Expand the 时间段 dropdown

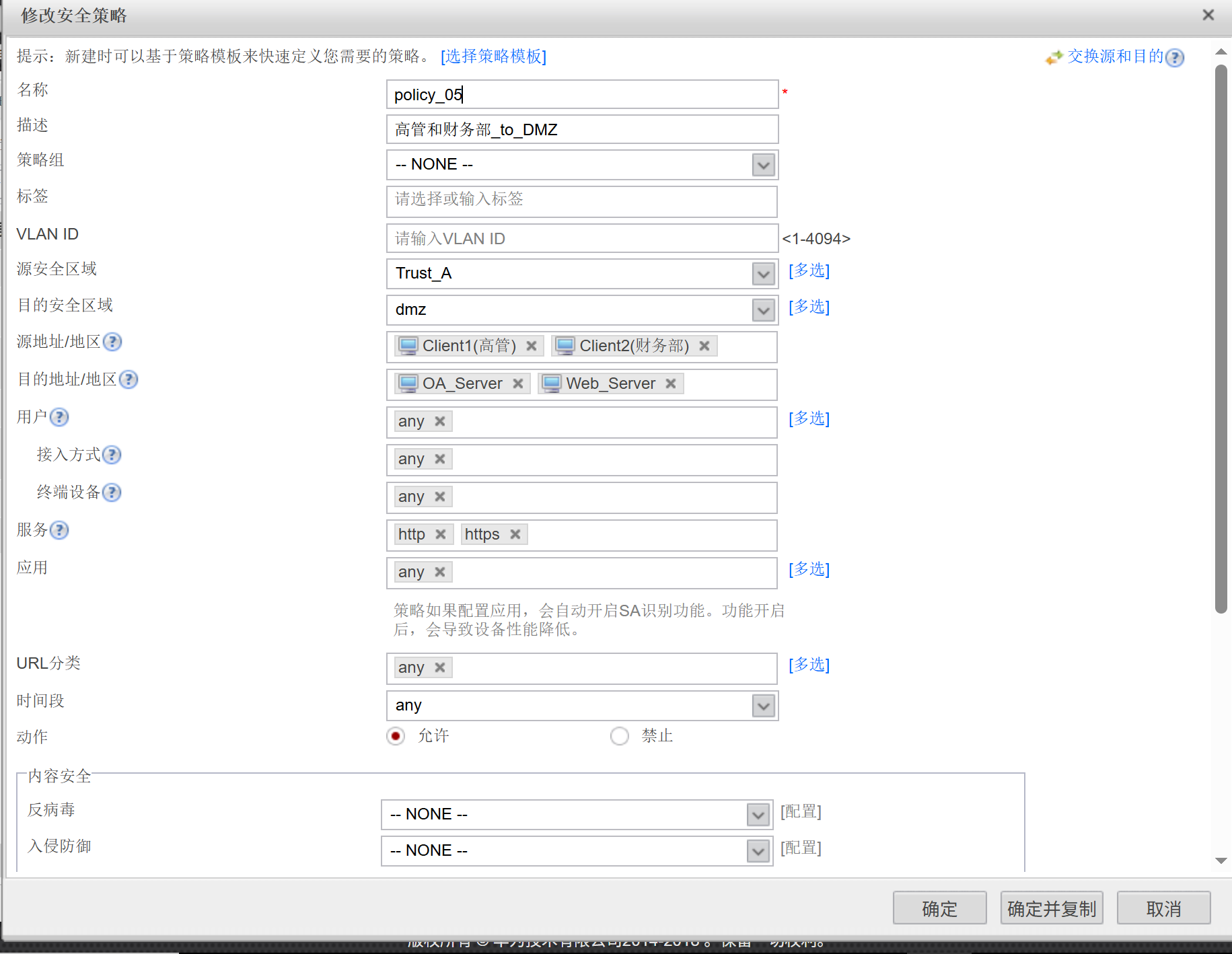tap(764, 706)
